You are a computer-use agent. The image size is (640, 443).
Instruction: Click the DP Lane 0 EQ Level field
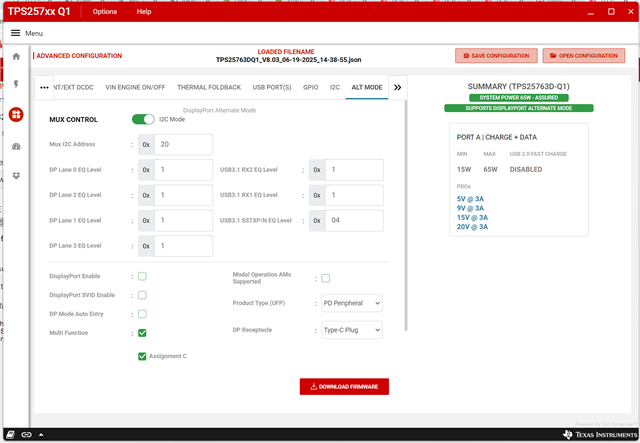coord(183,170)
